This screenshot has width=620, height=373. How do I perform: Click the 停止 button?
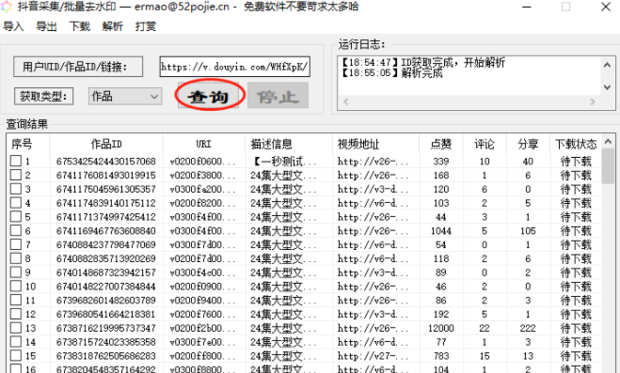pos(278,95)
